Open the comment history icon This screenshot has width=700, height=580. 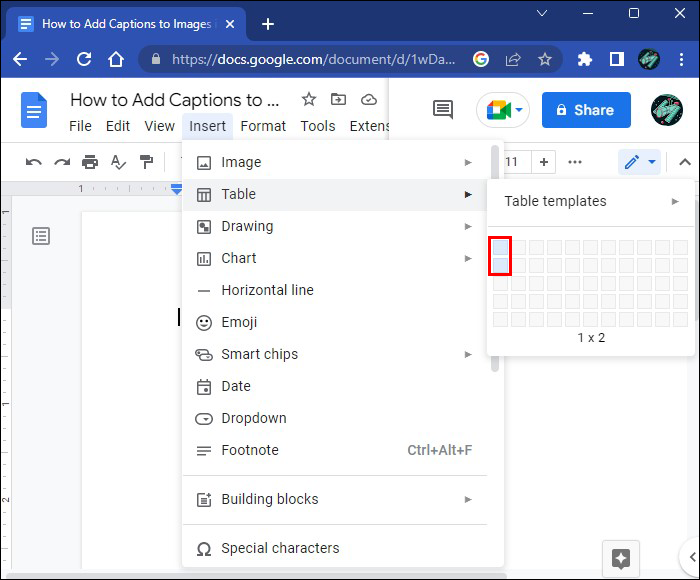(x=443, y=110)
